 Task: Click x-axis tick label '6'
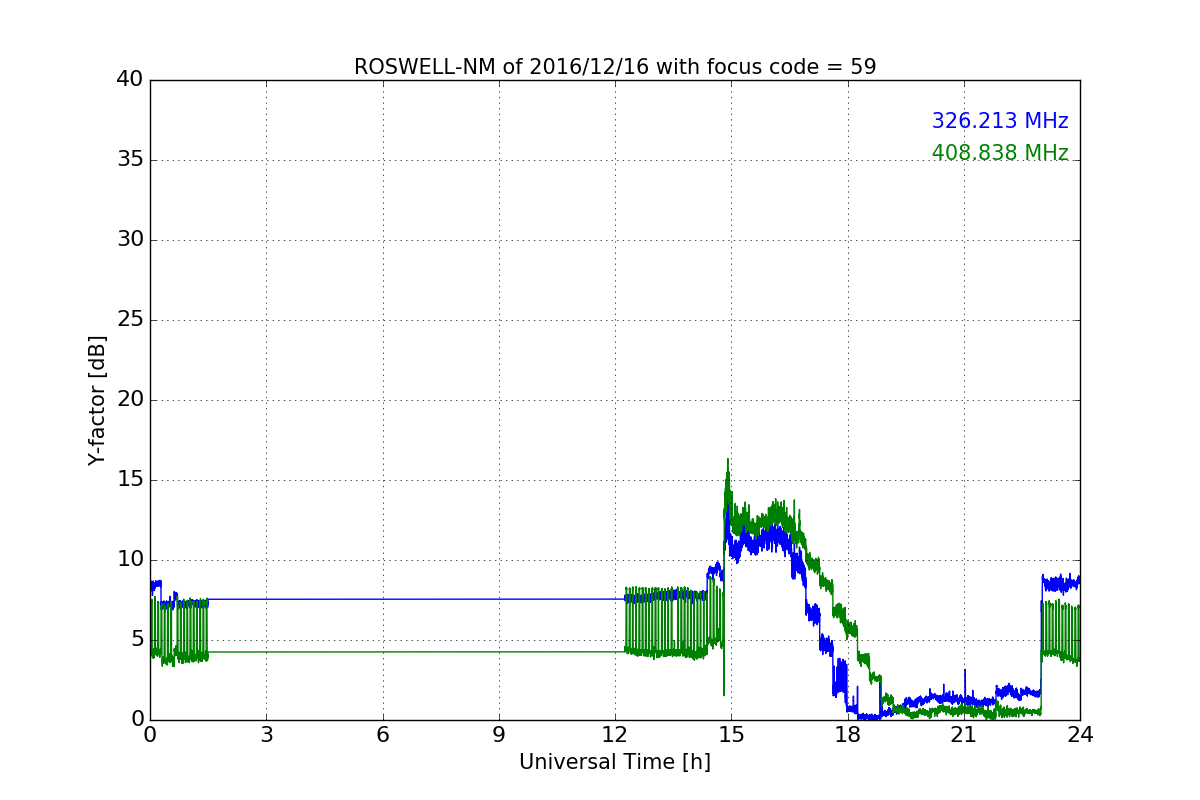point(382,735)
